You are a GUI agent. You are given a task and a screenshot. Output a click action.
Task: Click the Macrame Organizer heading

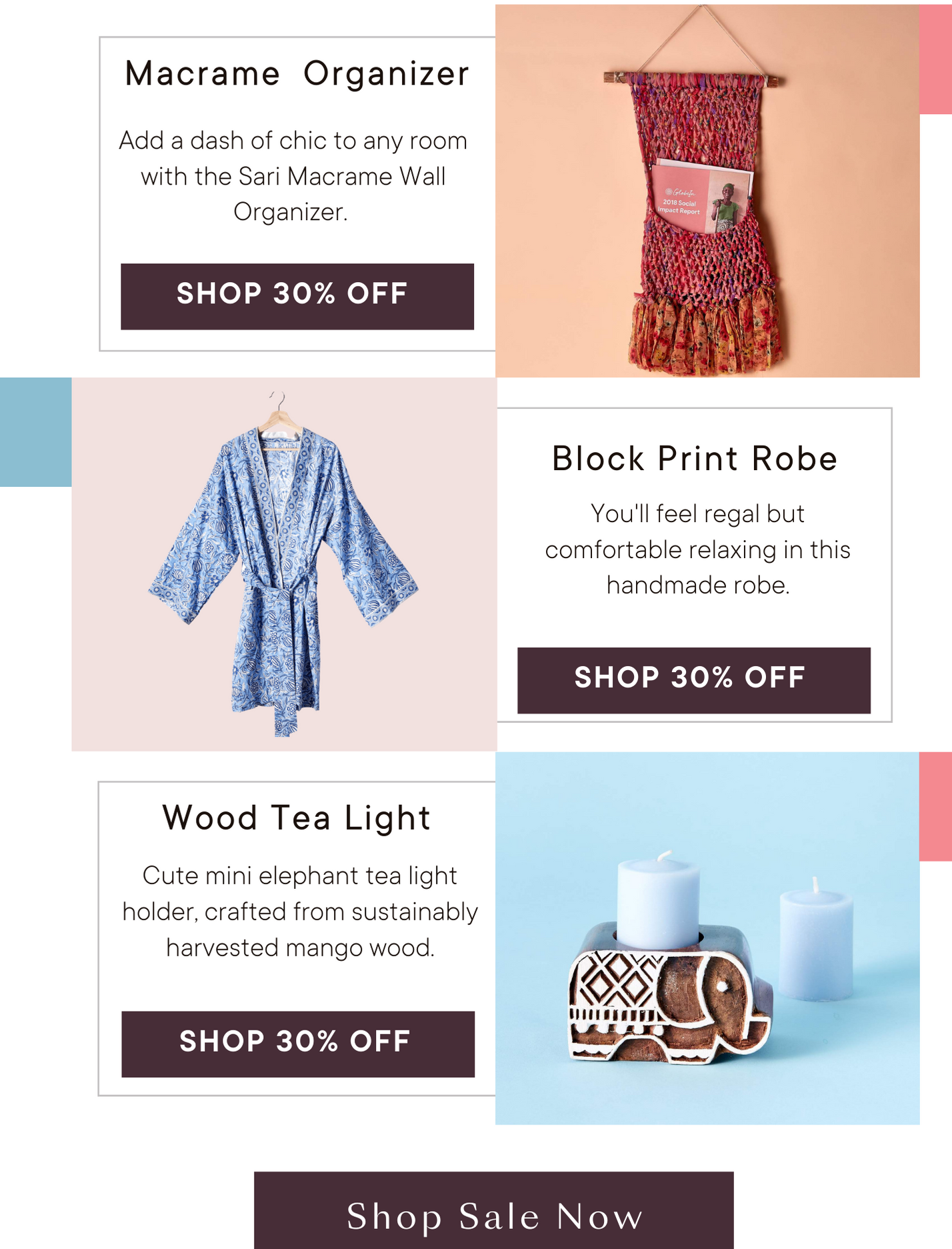point(297,73)
